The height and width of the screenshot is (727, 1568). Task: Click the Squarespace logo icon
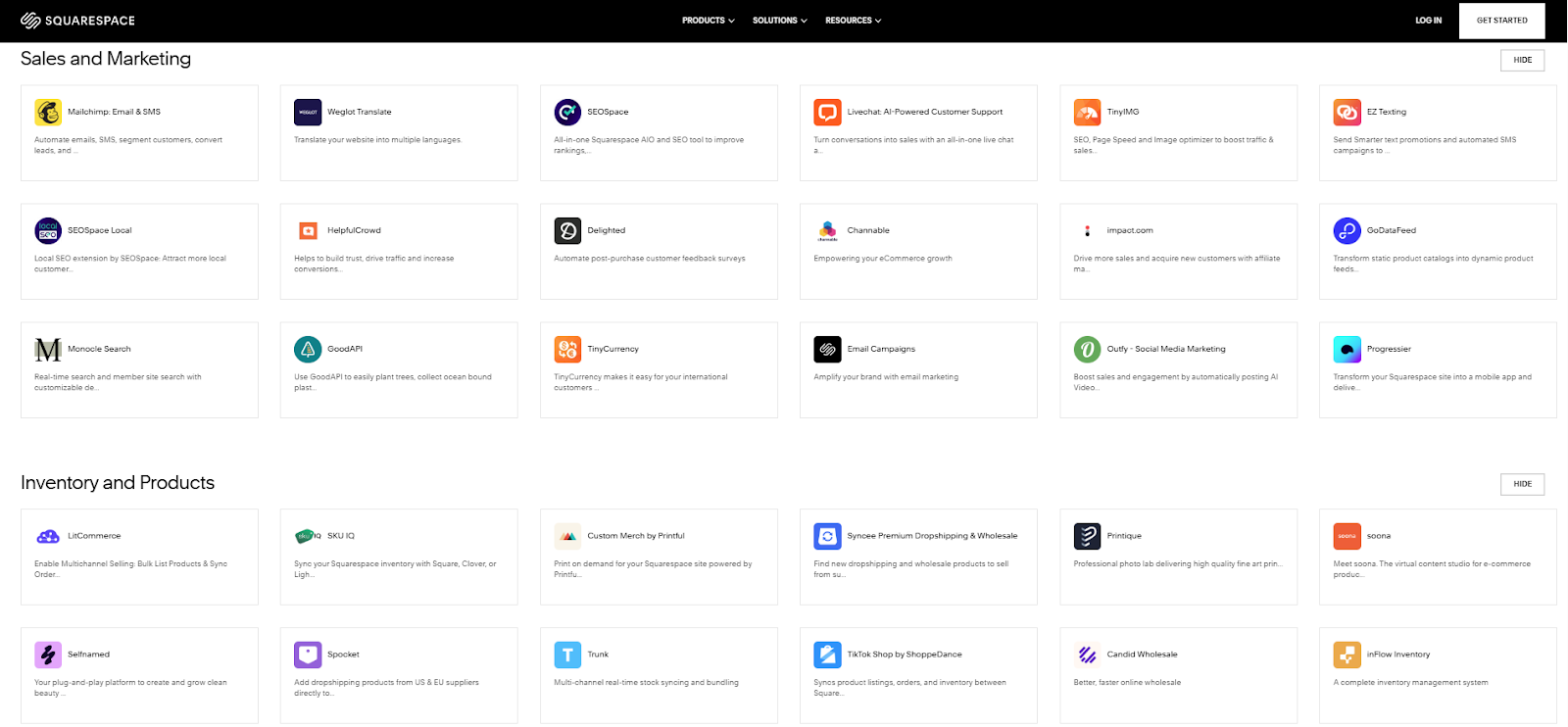[x=30, y=21]
